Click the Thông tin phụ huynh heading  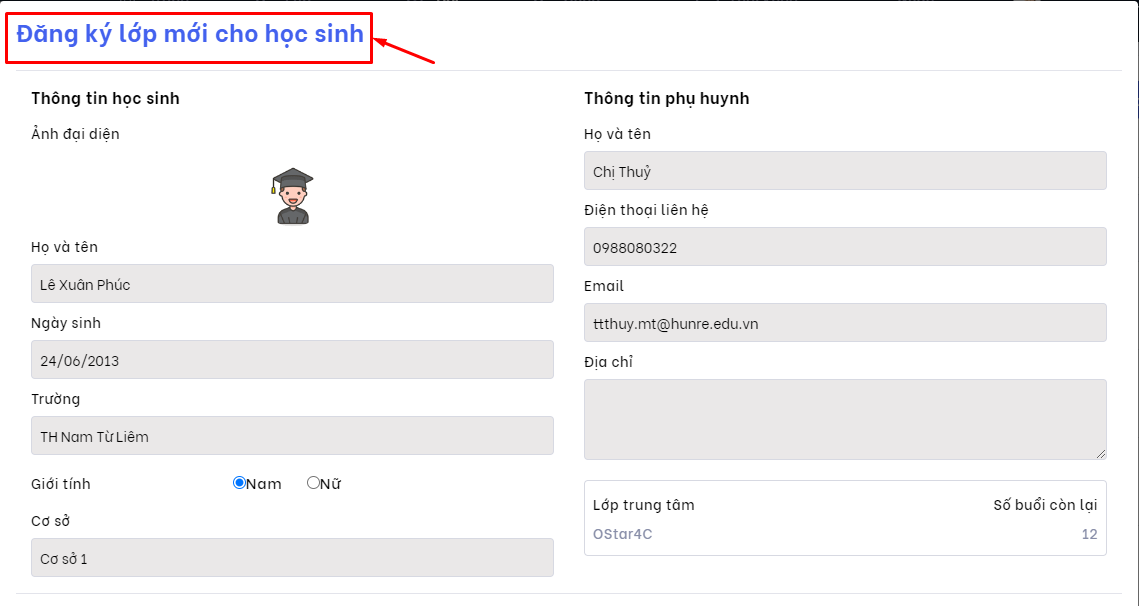coord(666,98)
